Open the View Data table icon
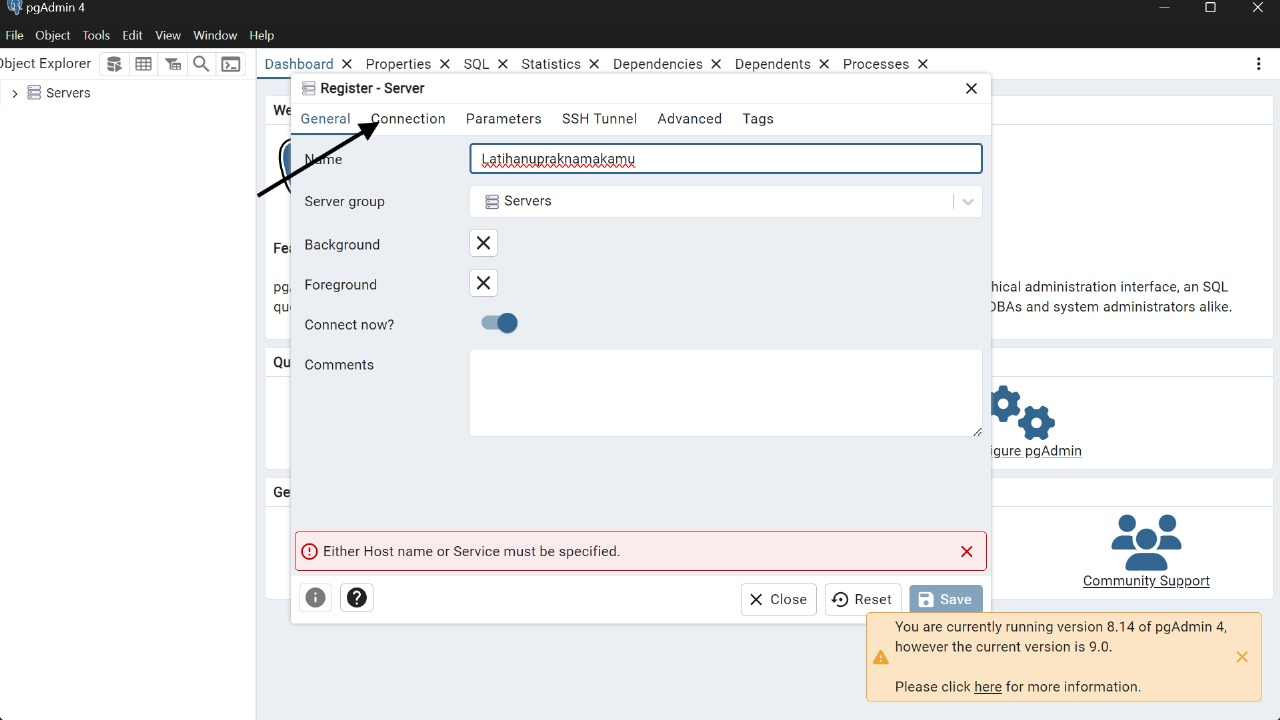 [x=144, y=64]
